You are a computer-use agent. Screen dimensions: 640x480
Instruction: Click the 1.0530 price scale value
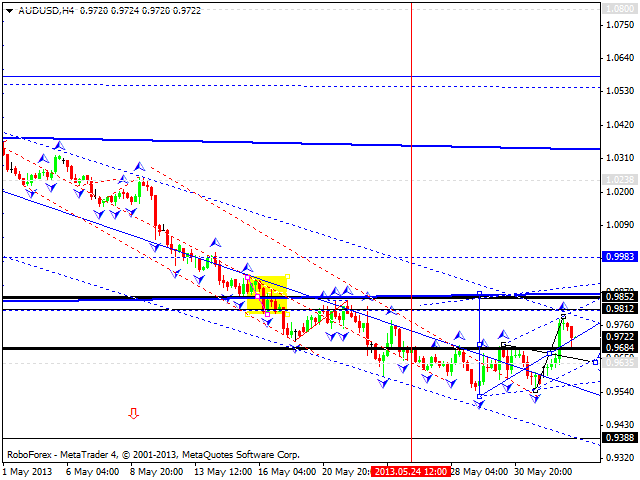(620, 91)
